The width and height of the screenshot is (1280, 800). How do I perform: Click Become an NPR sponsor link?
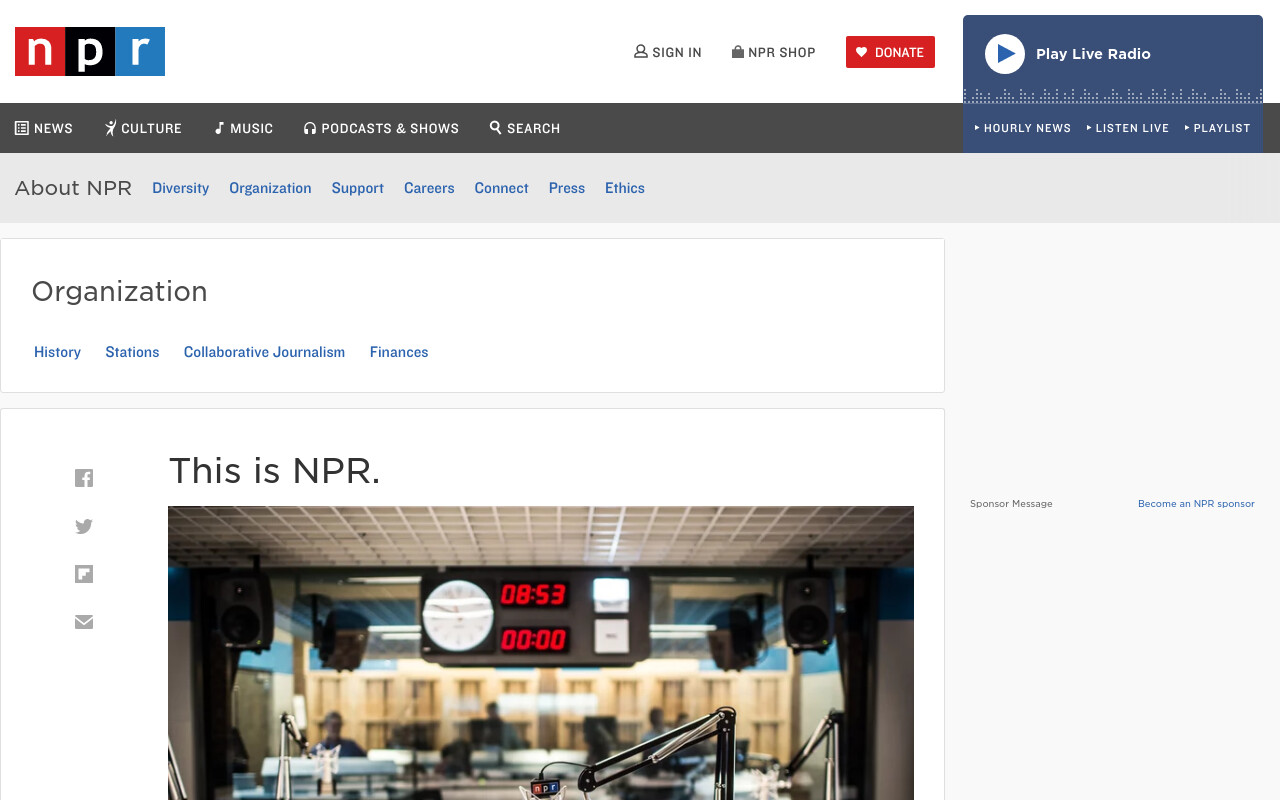point(1196,504)
